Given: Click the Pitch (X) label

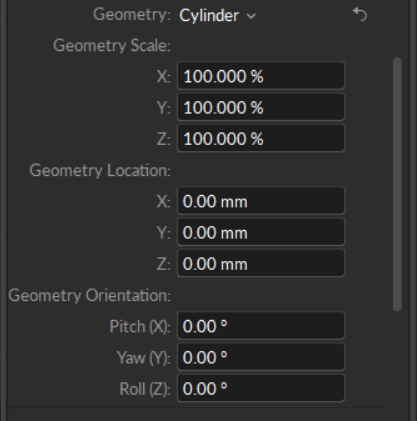Looking at the screenshot, I should click(140, 326).
